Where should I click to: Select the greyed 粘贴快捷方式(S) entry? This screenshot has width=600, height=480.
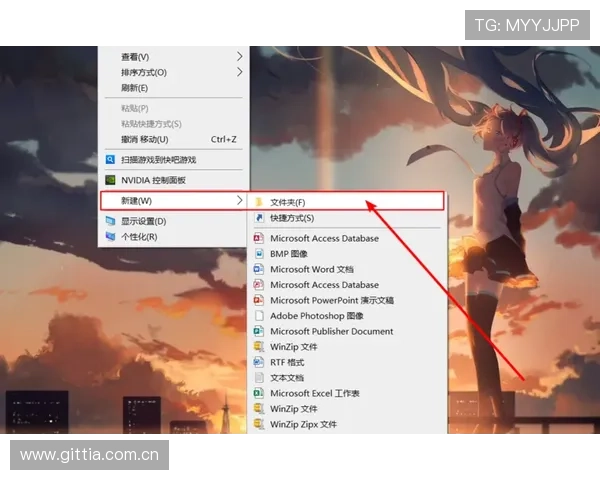point(174,124)
